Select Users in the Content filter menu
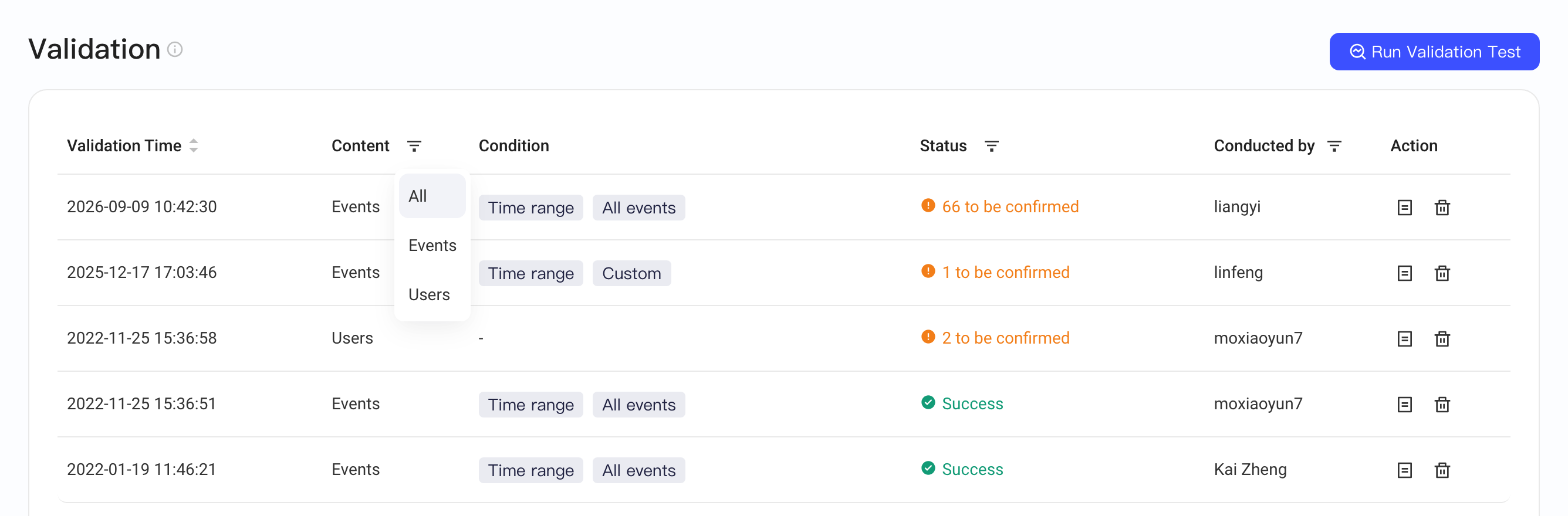 432,294
